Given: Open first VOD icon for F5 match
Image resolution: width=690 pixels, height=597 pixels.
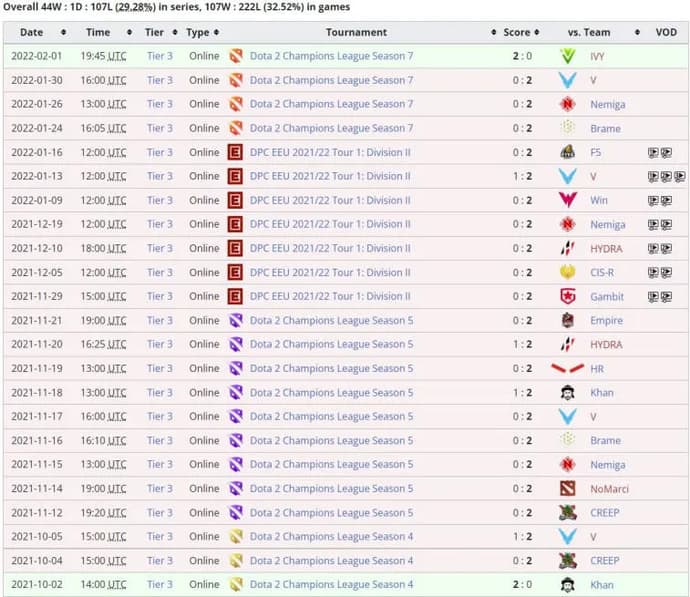Looking at the screenshot, I should [x=653, y=153].
